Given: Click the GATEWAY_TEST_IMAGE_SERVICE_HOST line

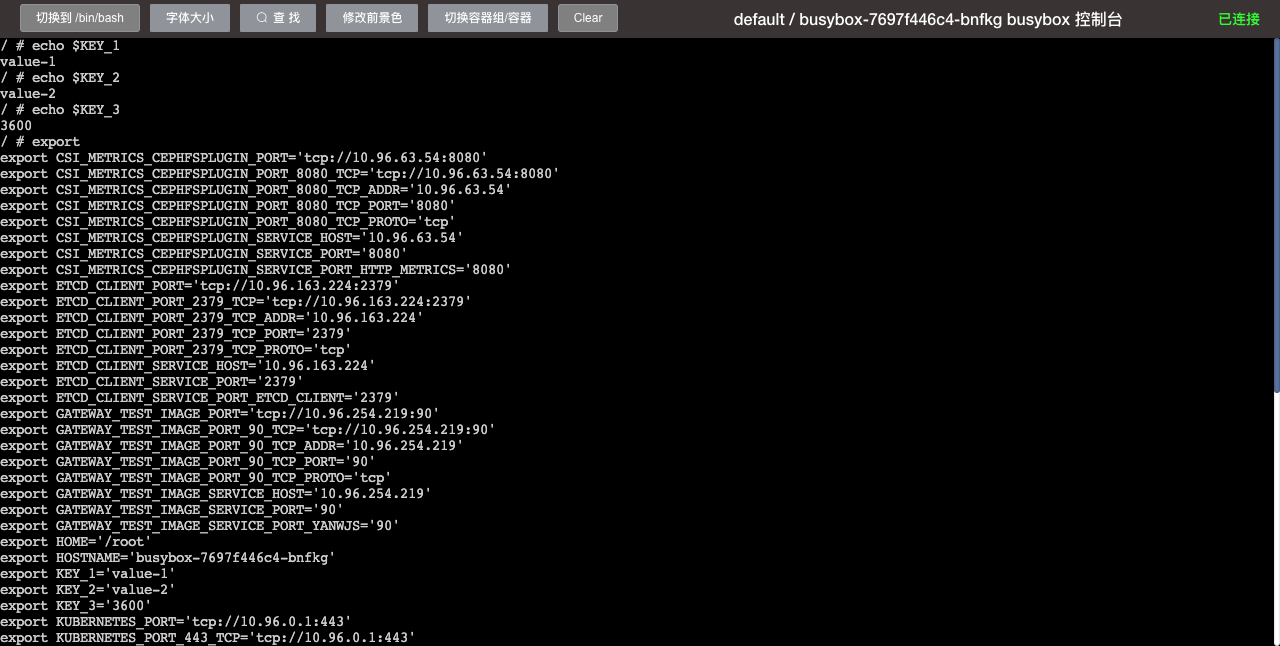Looking at the screenshot, I should [x=216, y=494].
